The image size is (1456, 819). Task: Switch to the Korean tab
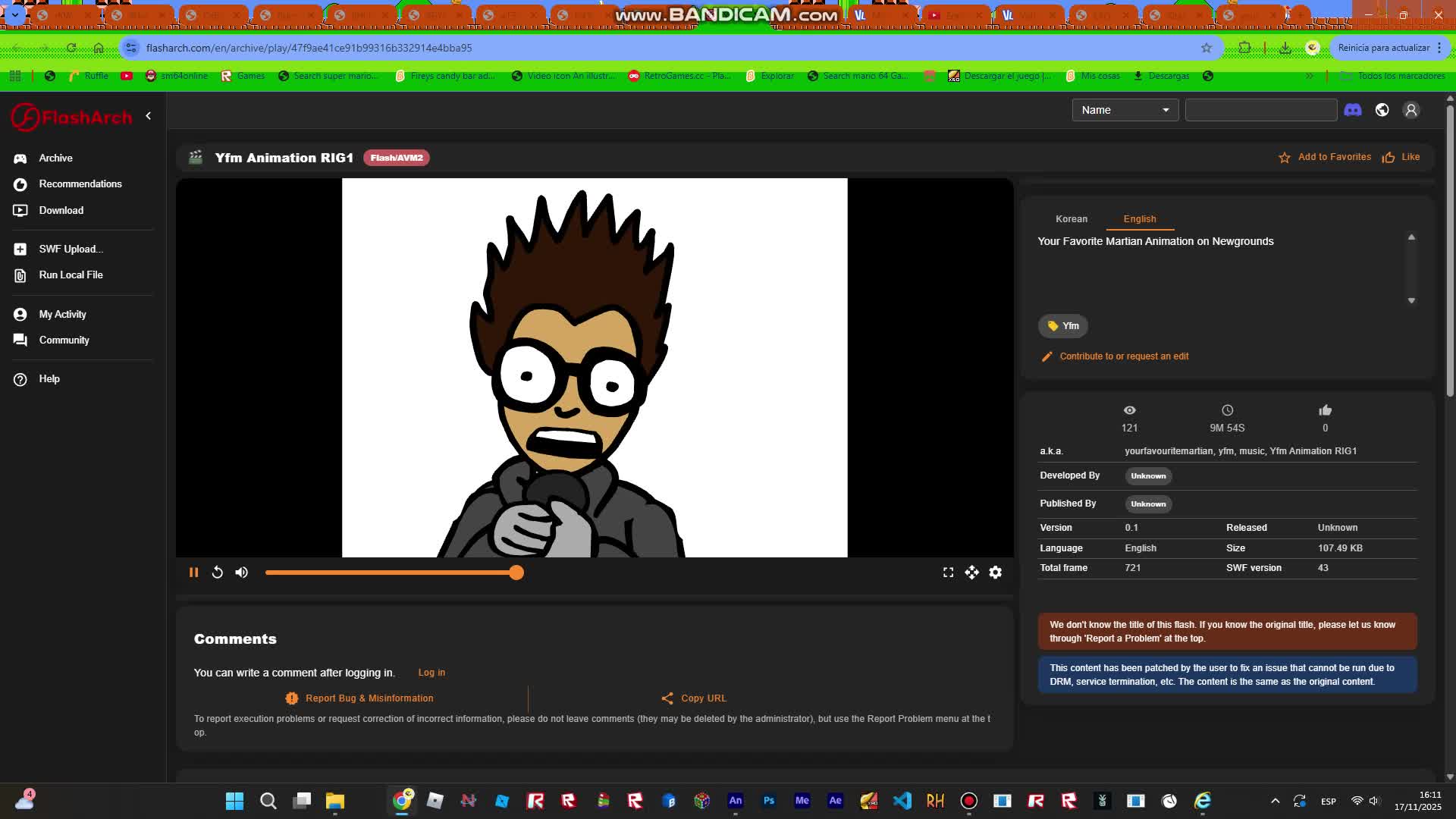pos(1072,218)
